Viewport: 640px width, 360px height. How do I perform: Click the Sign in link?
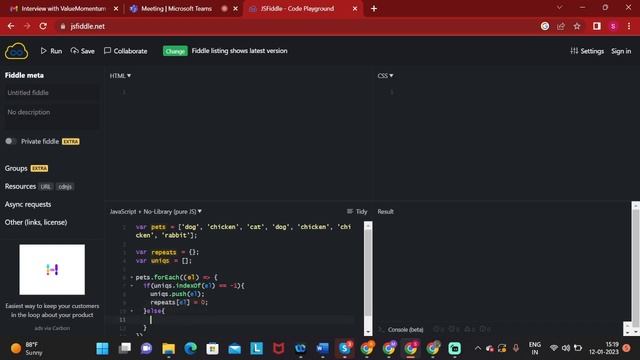click(621, 51)
